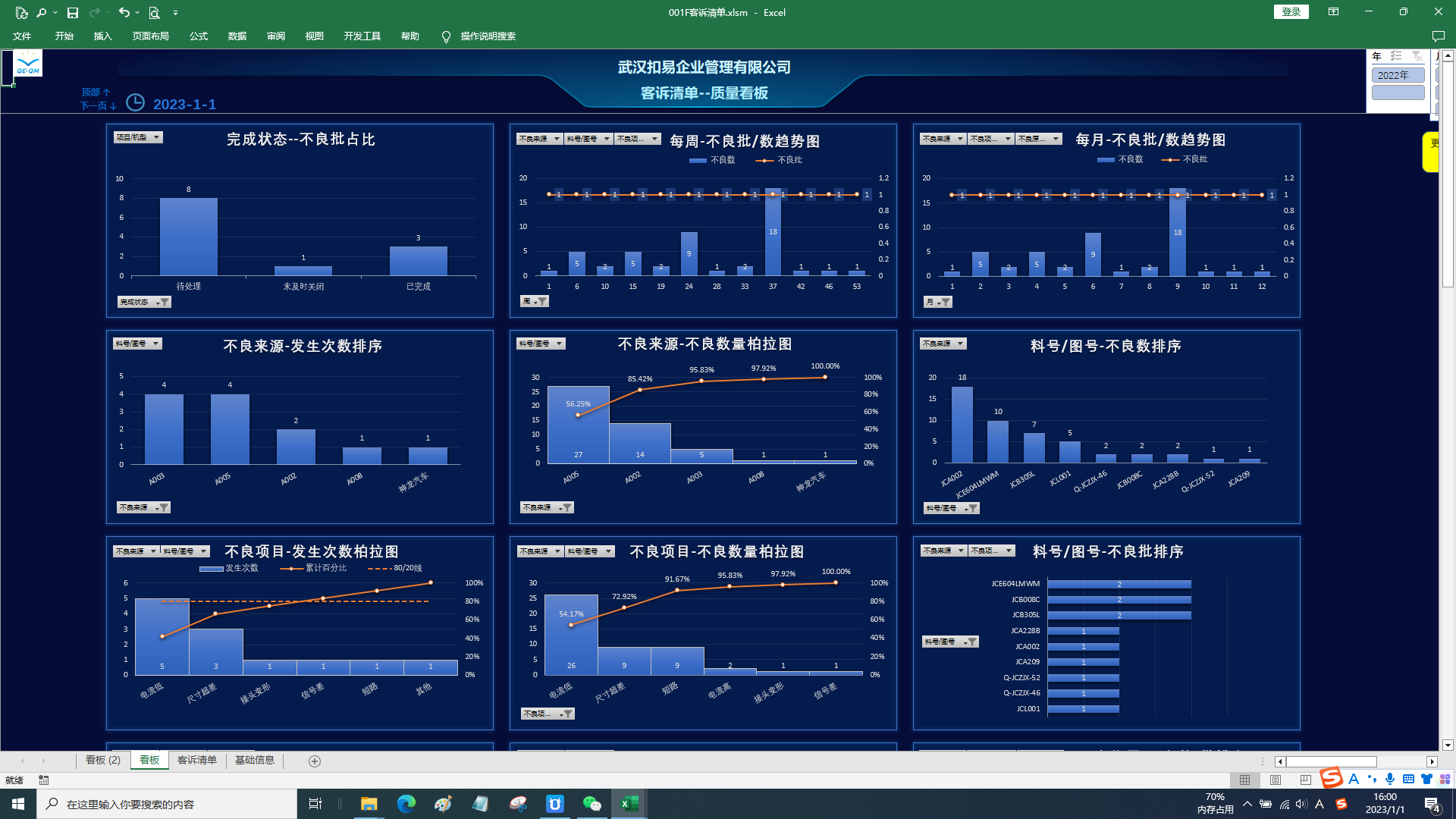Open the 插入 ribbon tab
Viewport: 1456px width, 819px height.
coord(102,36)
